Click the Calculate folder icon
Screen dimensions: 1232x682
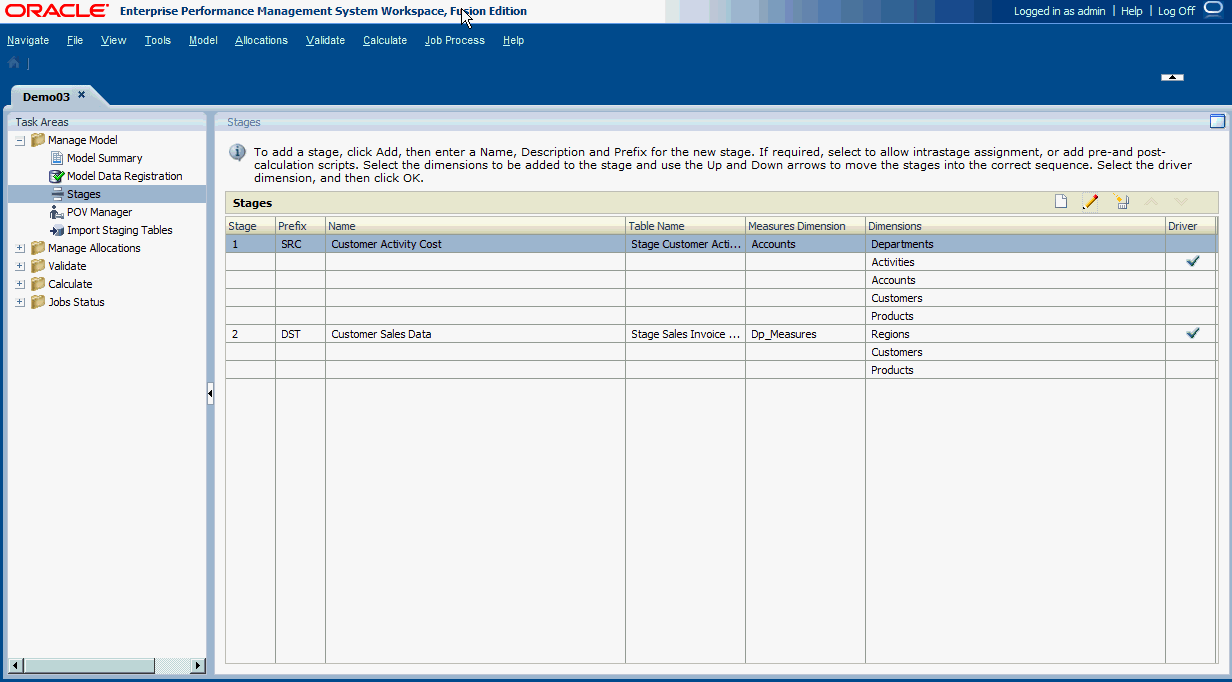pos(38,284)
